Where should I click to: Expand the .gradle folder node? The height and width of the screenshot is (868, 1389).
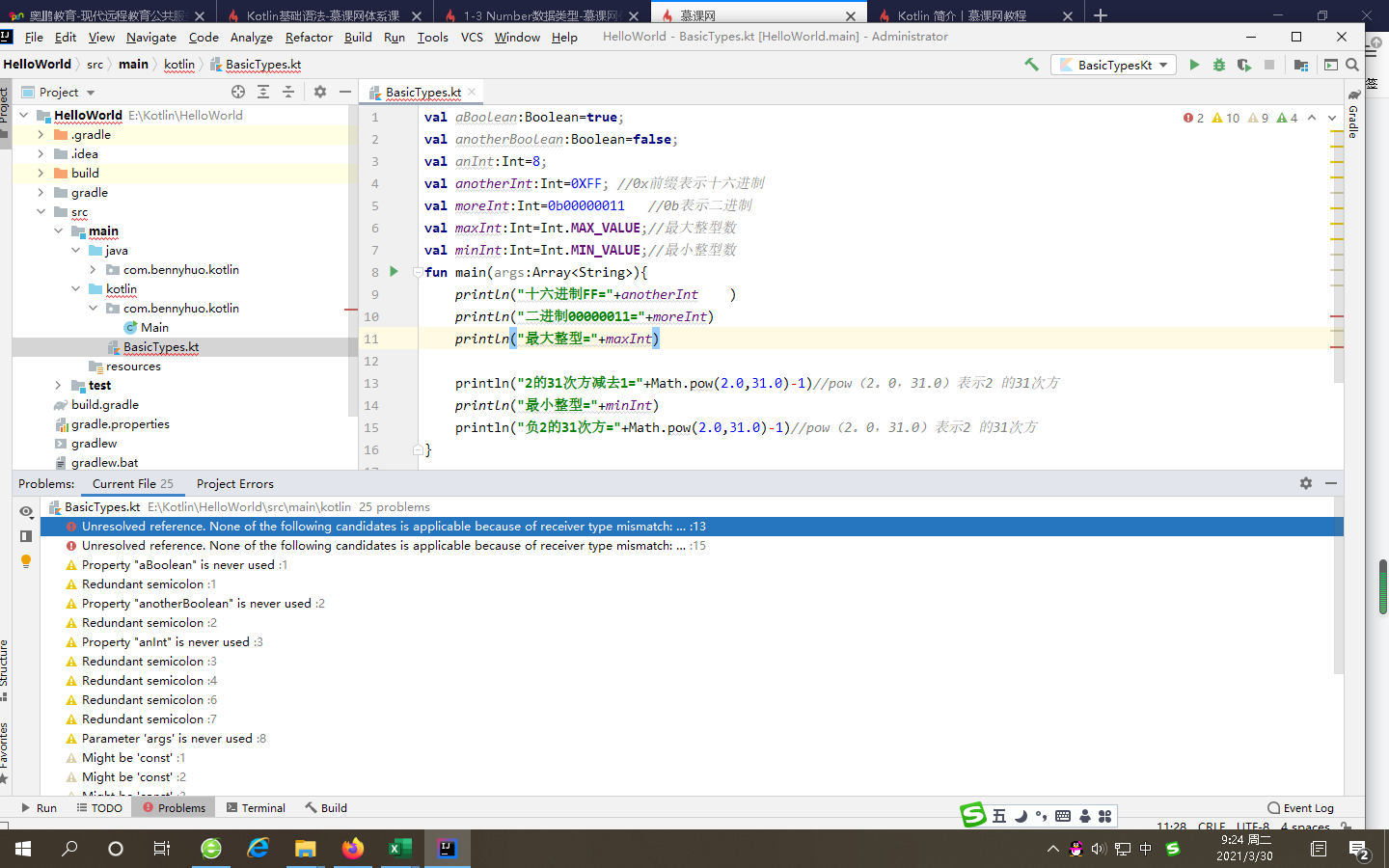[x=41, y=135]
